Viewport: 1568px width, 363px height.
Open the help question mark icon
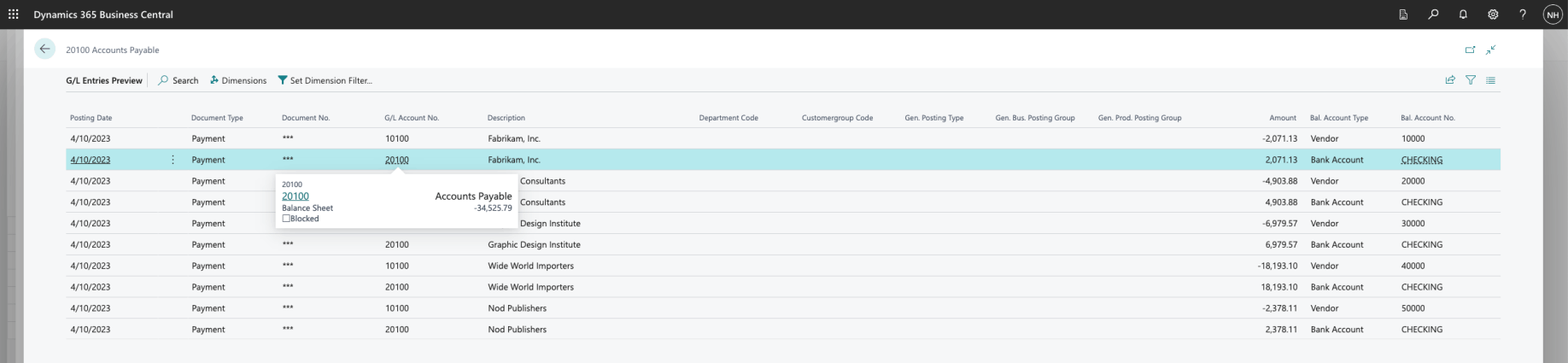1523,15
